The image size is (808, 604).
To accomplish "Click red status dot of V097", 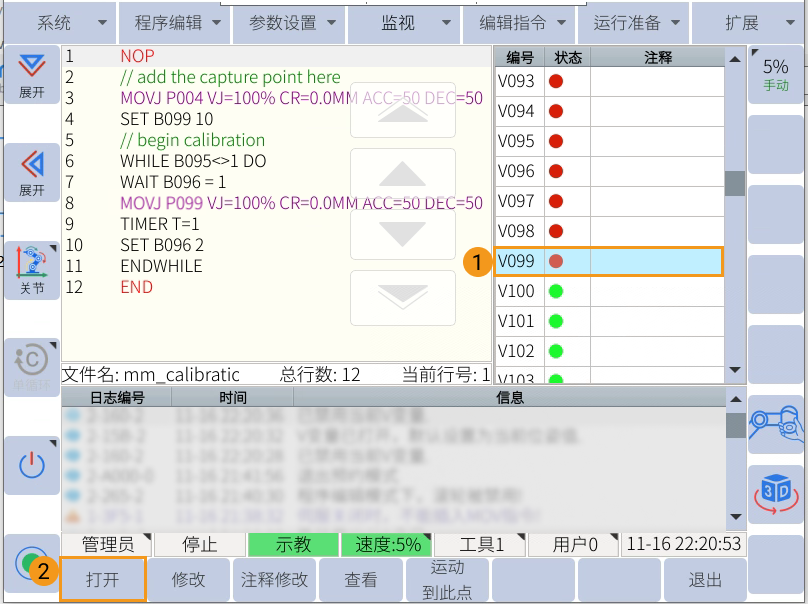I will click(x=556, y=201).
